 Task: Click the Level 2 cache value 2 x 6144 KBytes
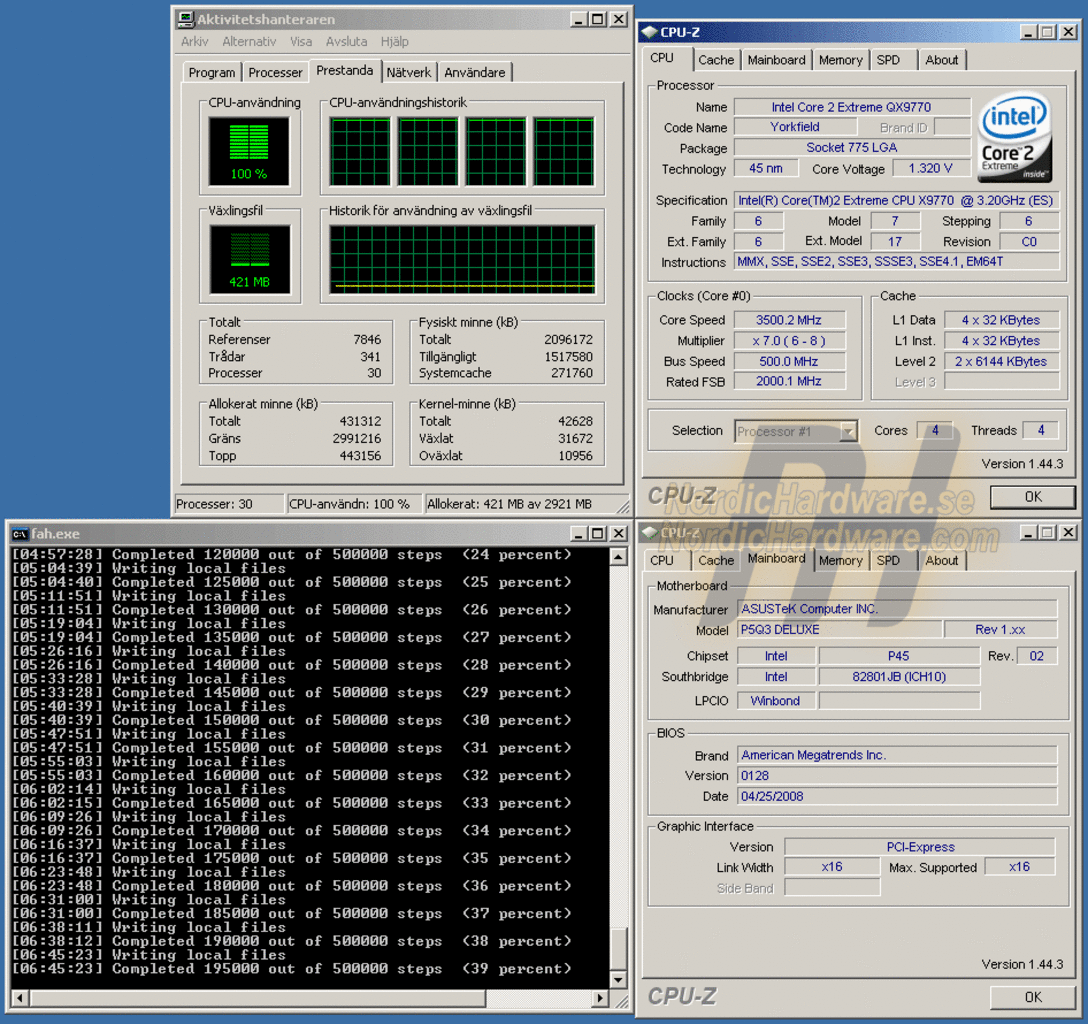click(x=1001, y=361)
